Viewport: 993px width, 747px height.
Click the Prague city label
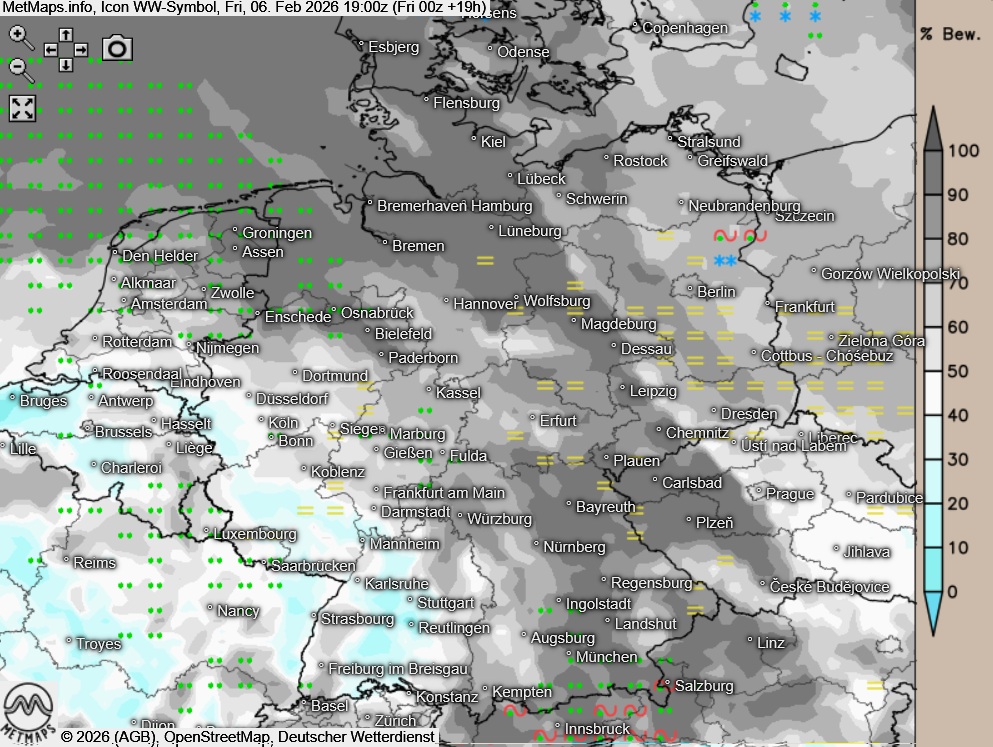(790, 494)
